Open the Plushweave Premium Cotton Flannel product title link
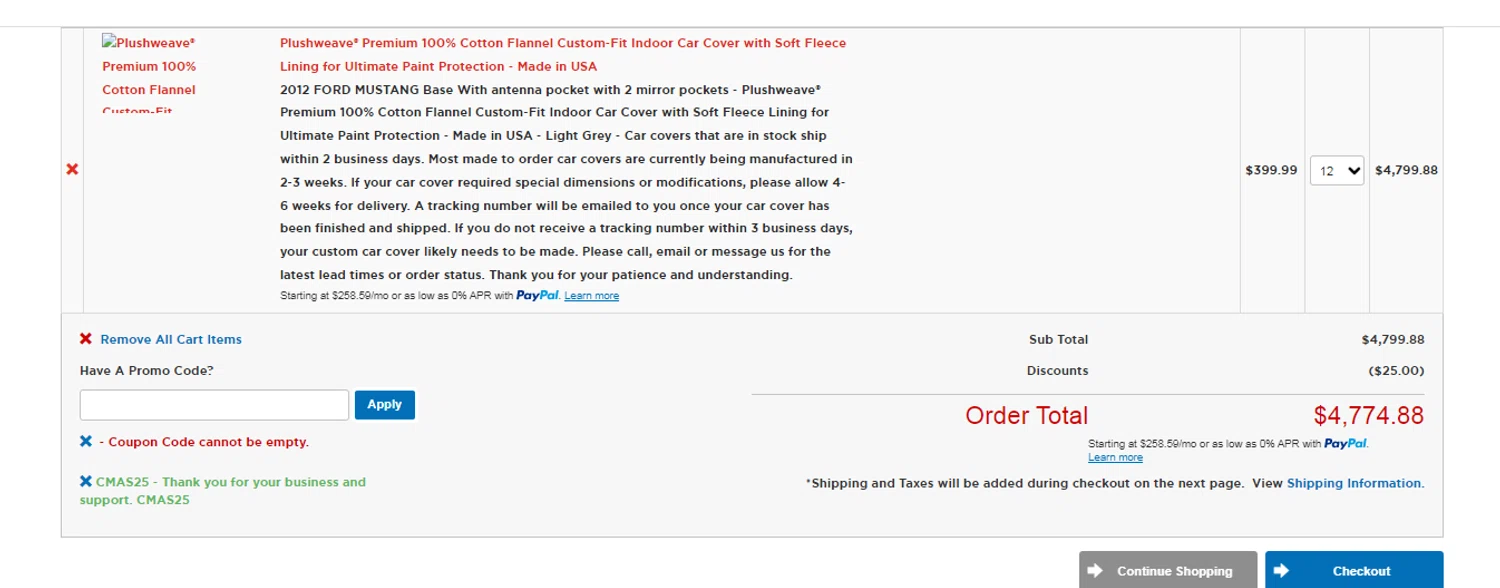 [x=562, y=55]
